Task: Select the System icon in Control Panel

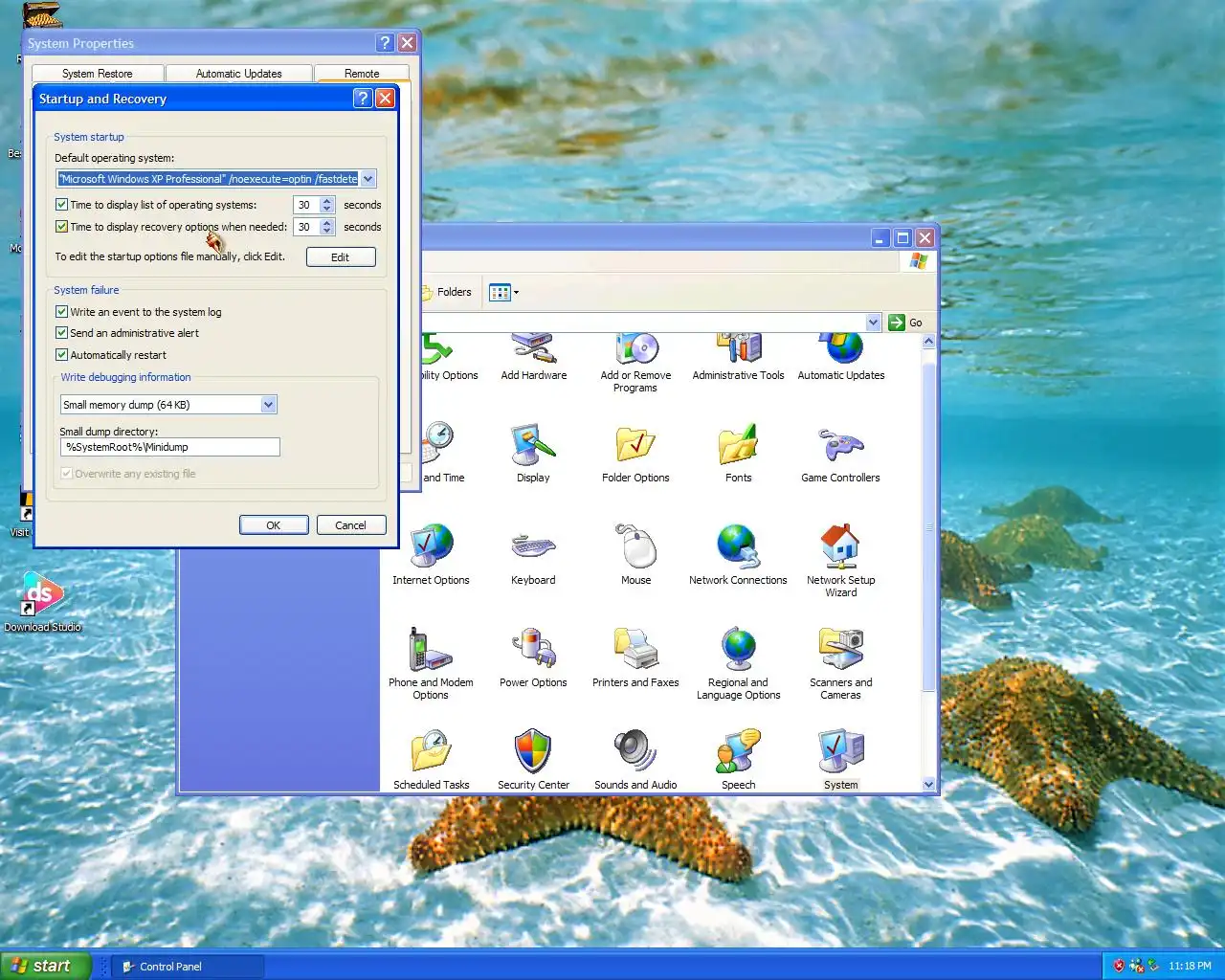Action: pyautogui.click(x=840, y=760)
